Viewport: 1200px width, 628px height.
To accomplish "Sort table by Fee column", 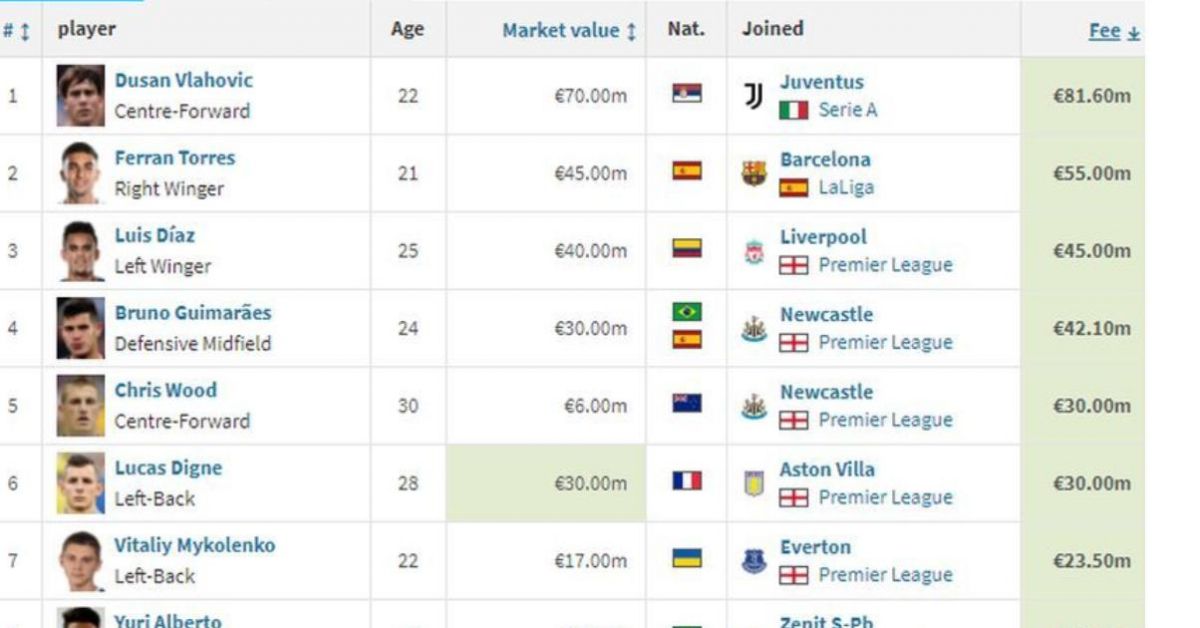I will click(1113, 31).
